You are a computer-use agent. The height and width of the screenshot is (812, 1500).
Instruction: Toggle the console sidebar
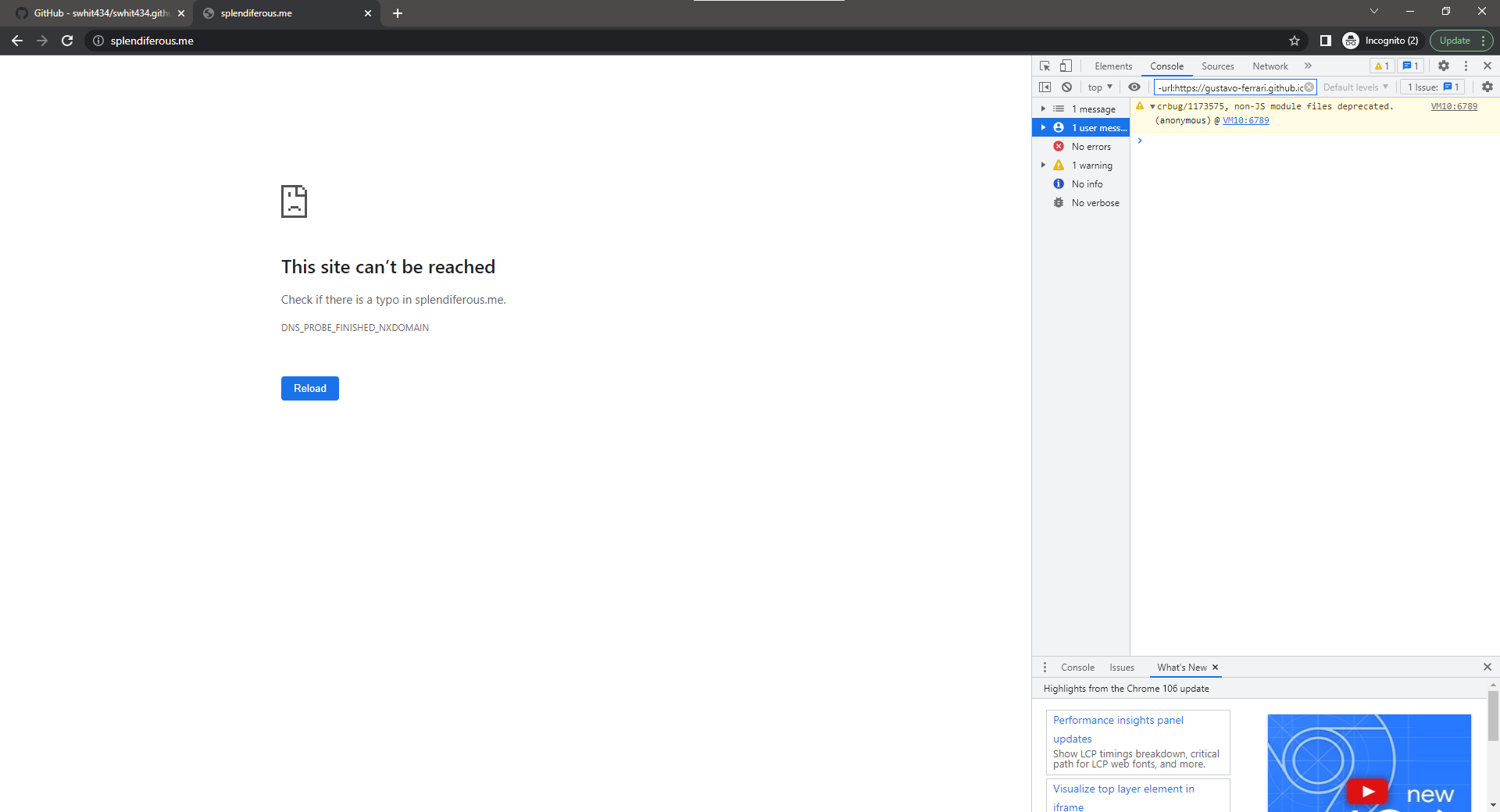(x=1045, y=87)
